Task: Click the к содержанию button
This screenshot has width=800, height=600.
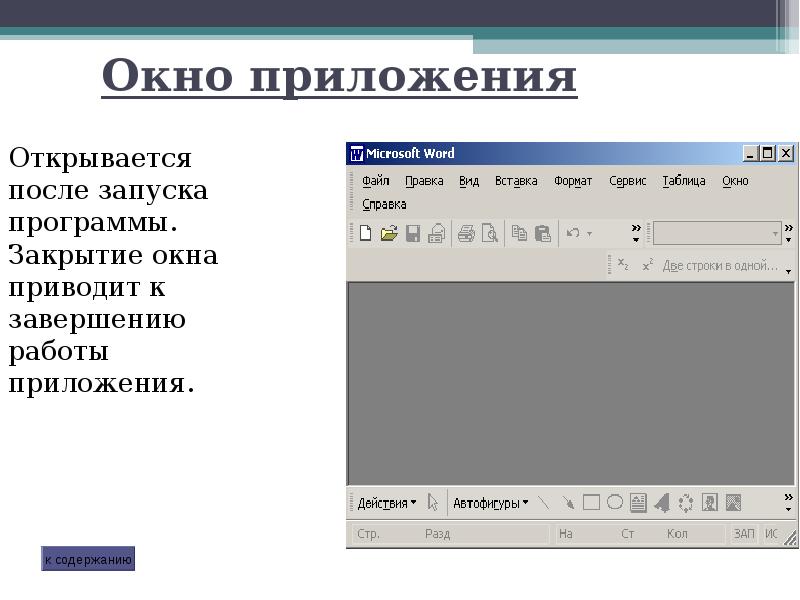Action: (88, 559)
